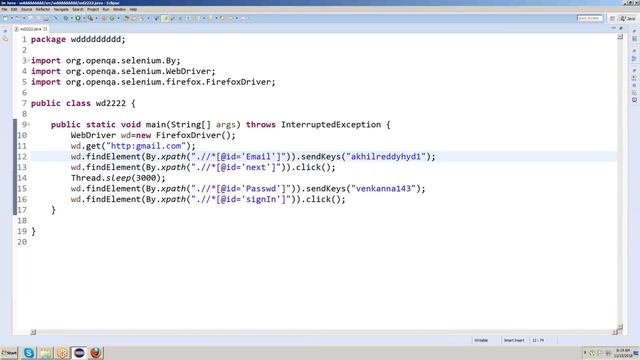Open the External Tools dropdown arrow
640x360 pixels.
pyautogui.click(x=96, y=18)
